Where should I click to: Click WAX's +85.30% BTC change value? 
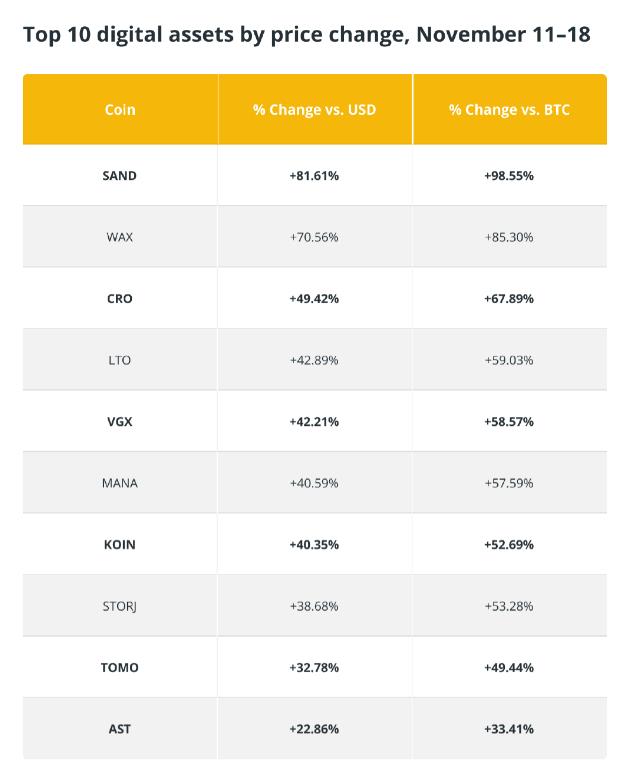[508, 237]
